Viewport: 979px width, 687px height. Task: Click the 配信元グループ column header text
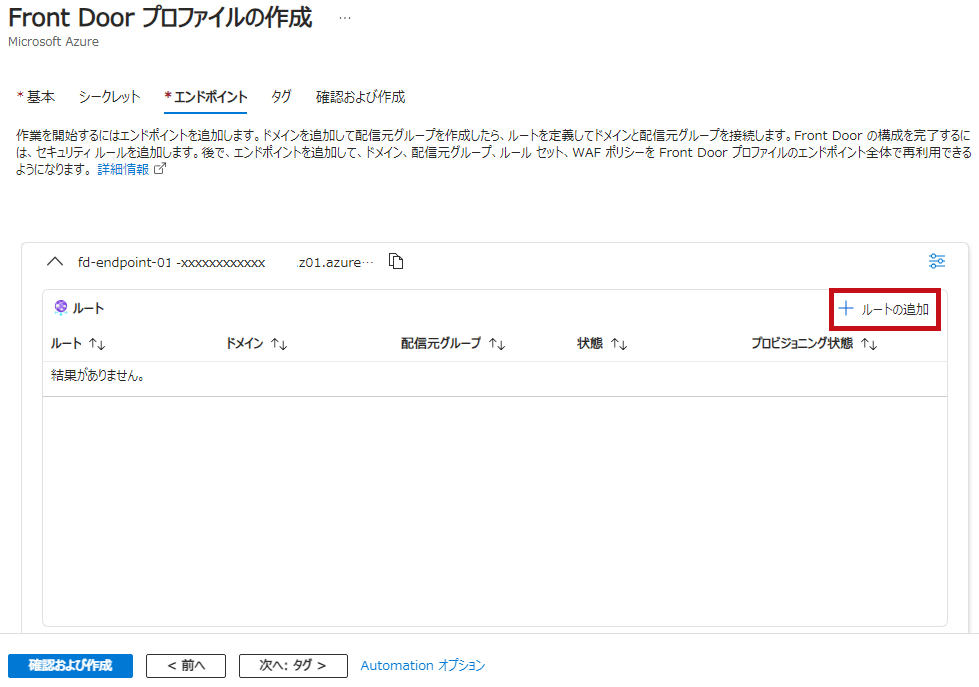441,343
